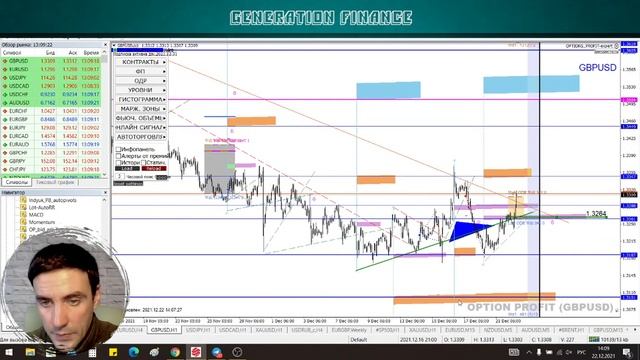Toggle the Статич. checkbox
The width and height of the screenshot is (640, 360).
point(143,162)
